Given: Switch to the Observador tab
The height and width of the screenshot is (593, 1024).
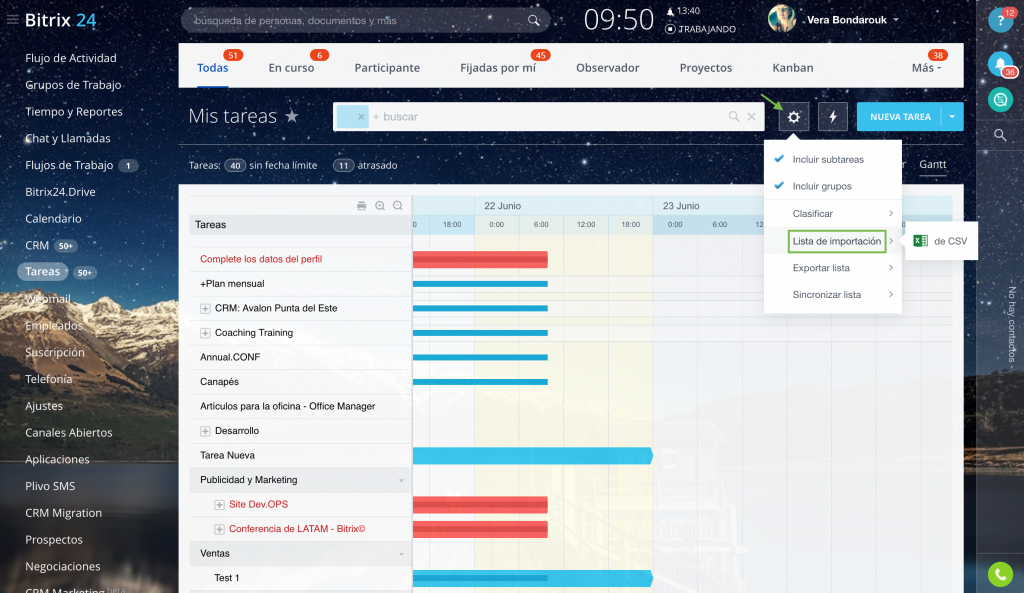Looking at the screenshot, I should tap(607, 67).
